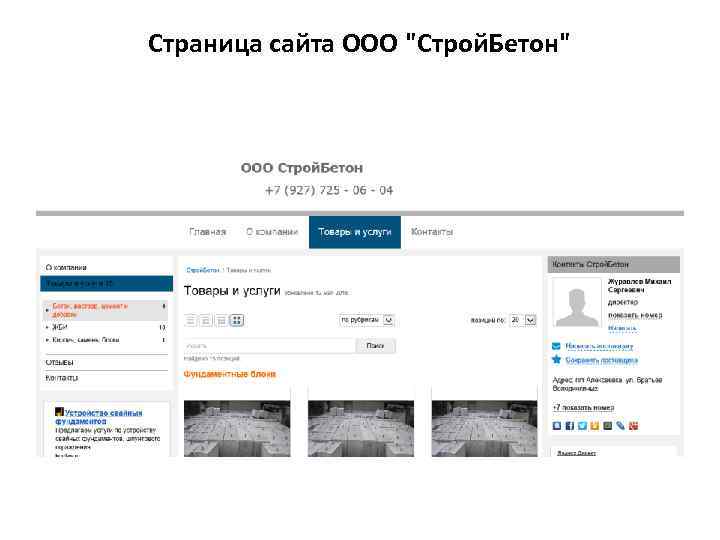Image resolution: width=720 pixels, height=540 pixels.
Task: Open Отзывы in left sidebar
Action: 59,362
